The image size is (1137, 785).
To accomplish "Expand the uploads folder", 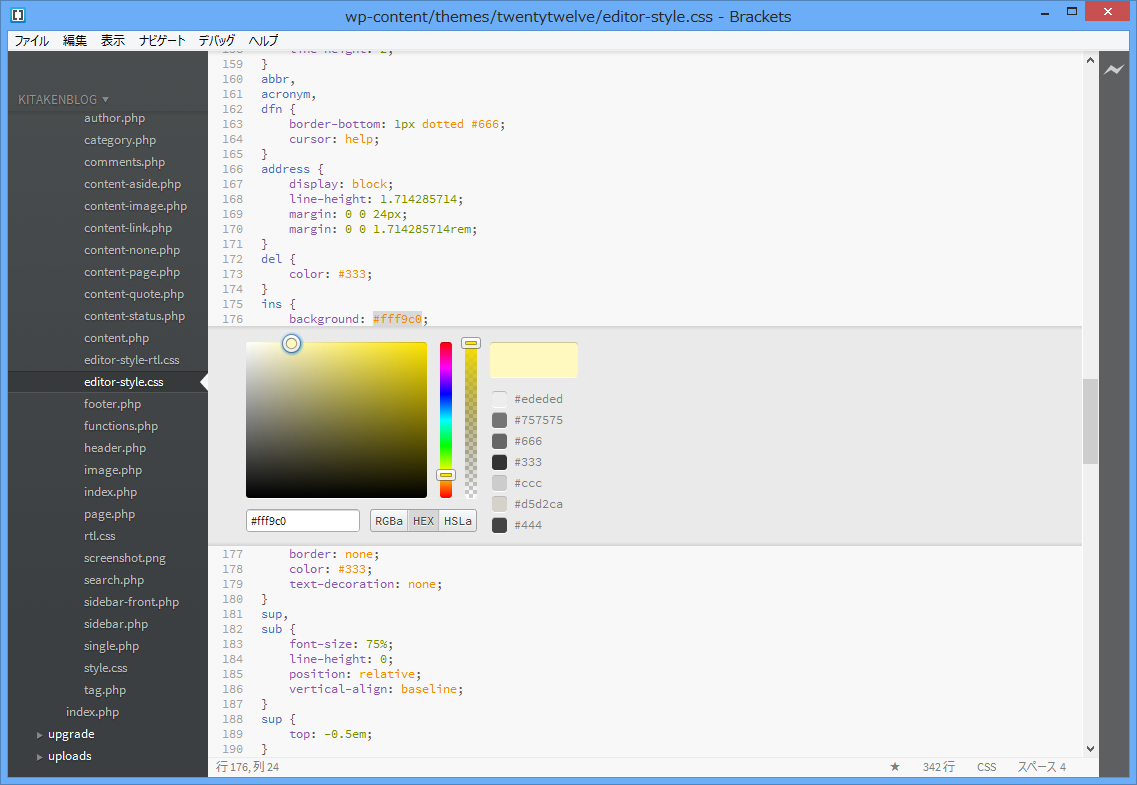I will [69, 756].
